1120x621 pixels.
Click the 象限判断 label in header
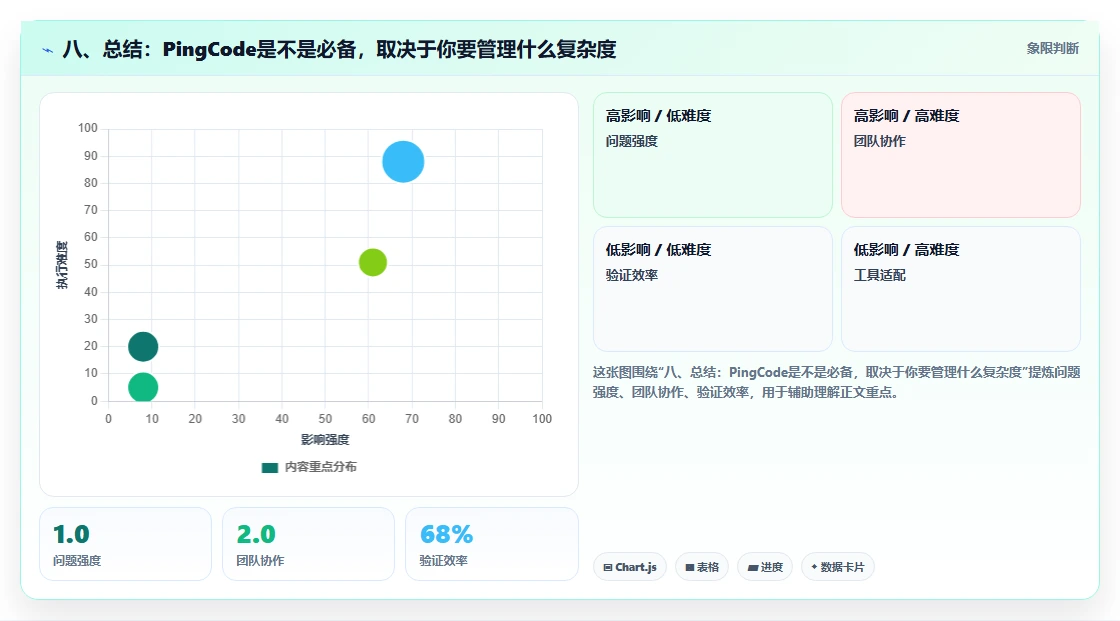(x=1052, y=48)
